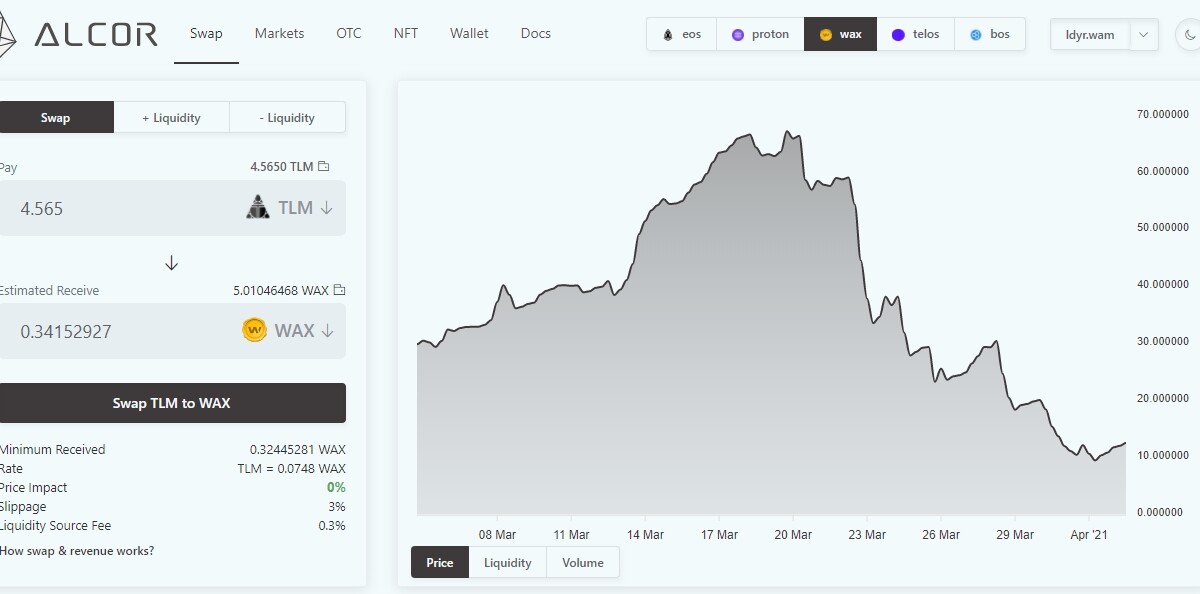This screenshot has height=594, width=1200.
Task: Click the swap direction arrow icon
Action: tap(171, 263)
